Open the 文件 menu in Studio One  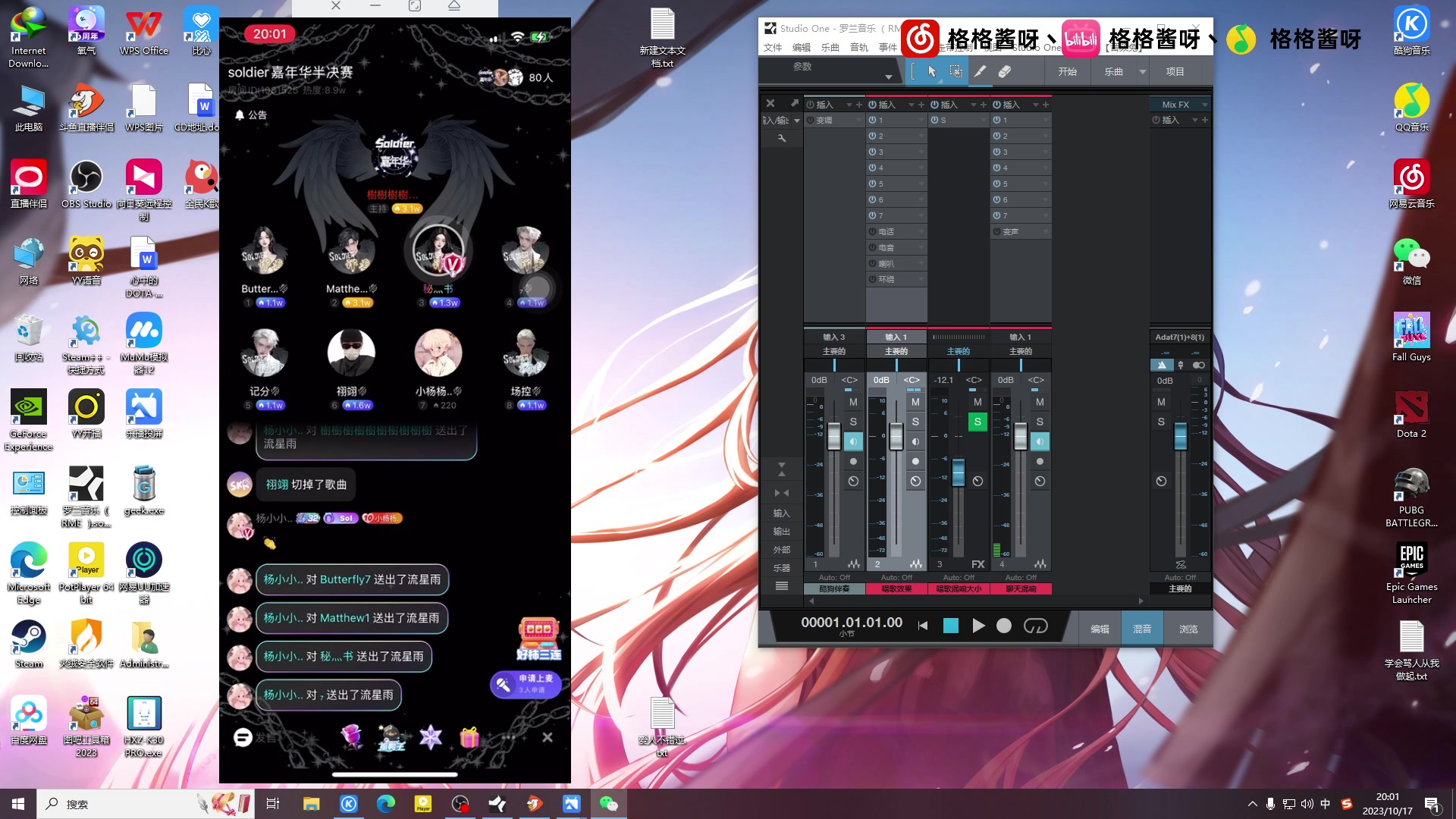point(773,47)
